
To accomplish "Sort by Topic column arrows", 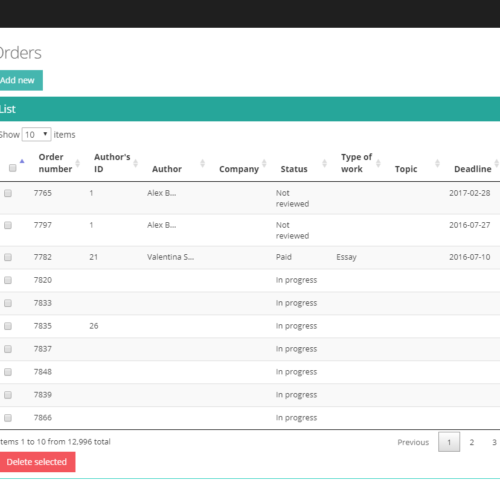I will (x=437, y=163).
